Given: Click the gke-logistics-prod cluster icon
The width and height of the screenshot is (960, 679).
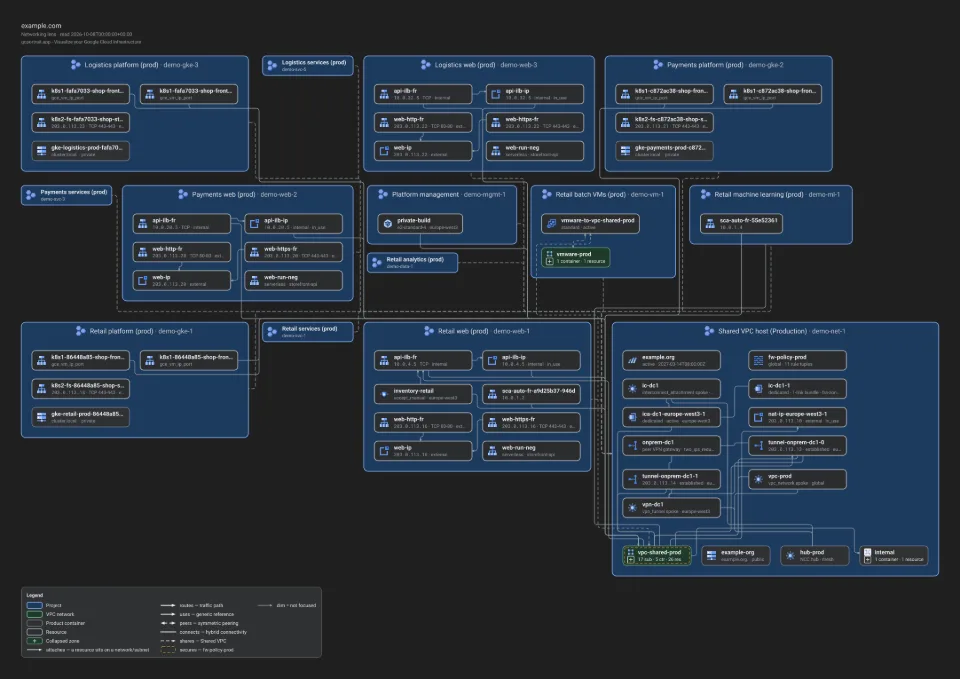Looking at the screenshot, I should 42,151.
